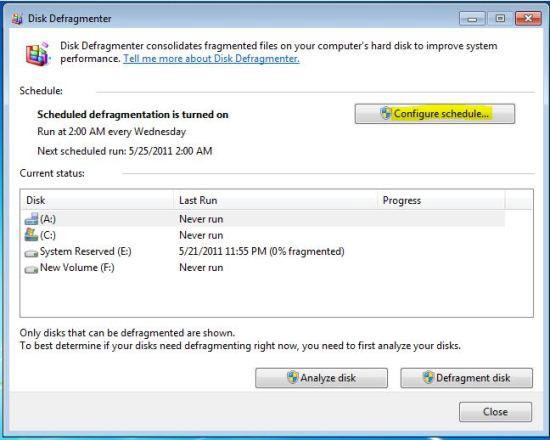Click Scheduled defragmentation is turned on text

click(x=133, y=114)
